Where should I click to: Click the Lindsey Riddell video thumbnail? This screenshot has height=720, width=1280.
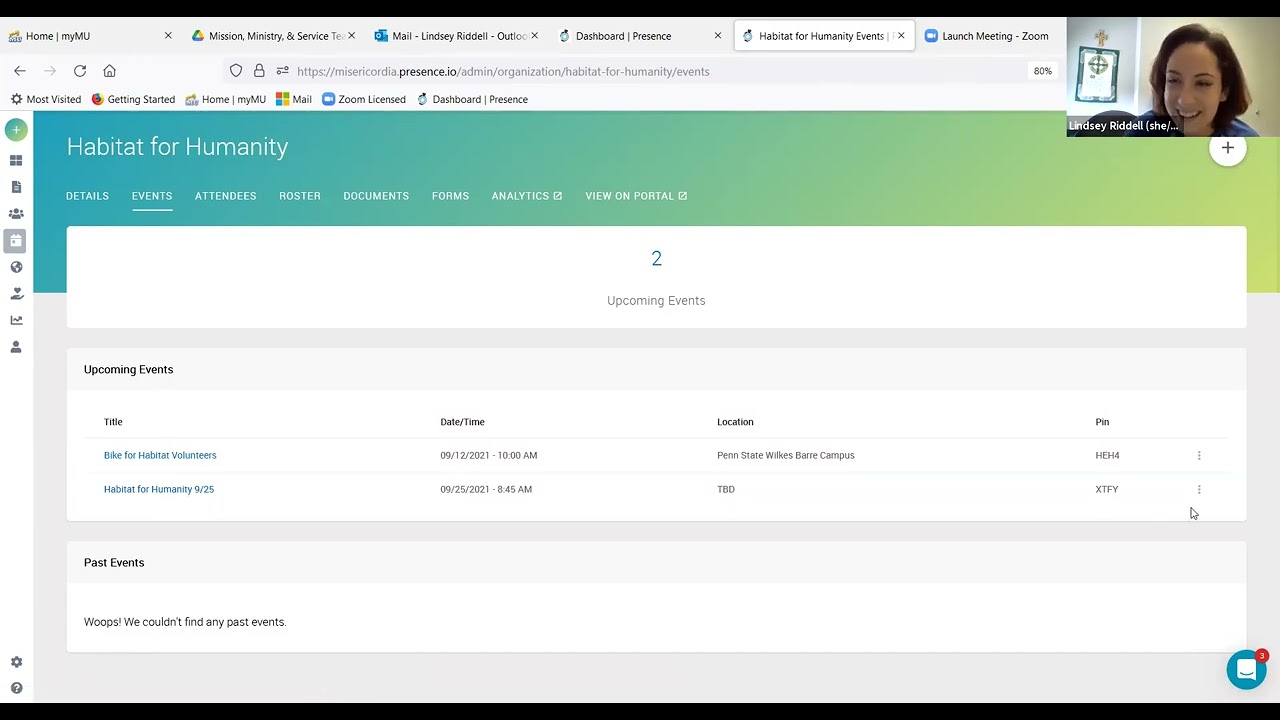click(x=1173, y=77)
